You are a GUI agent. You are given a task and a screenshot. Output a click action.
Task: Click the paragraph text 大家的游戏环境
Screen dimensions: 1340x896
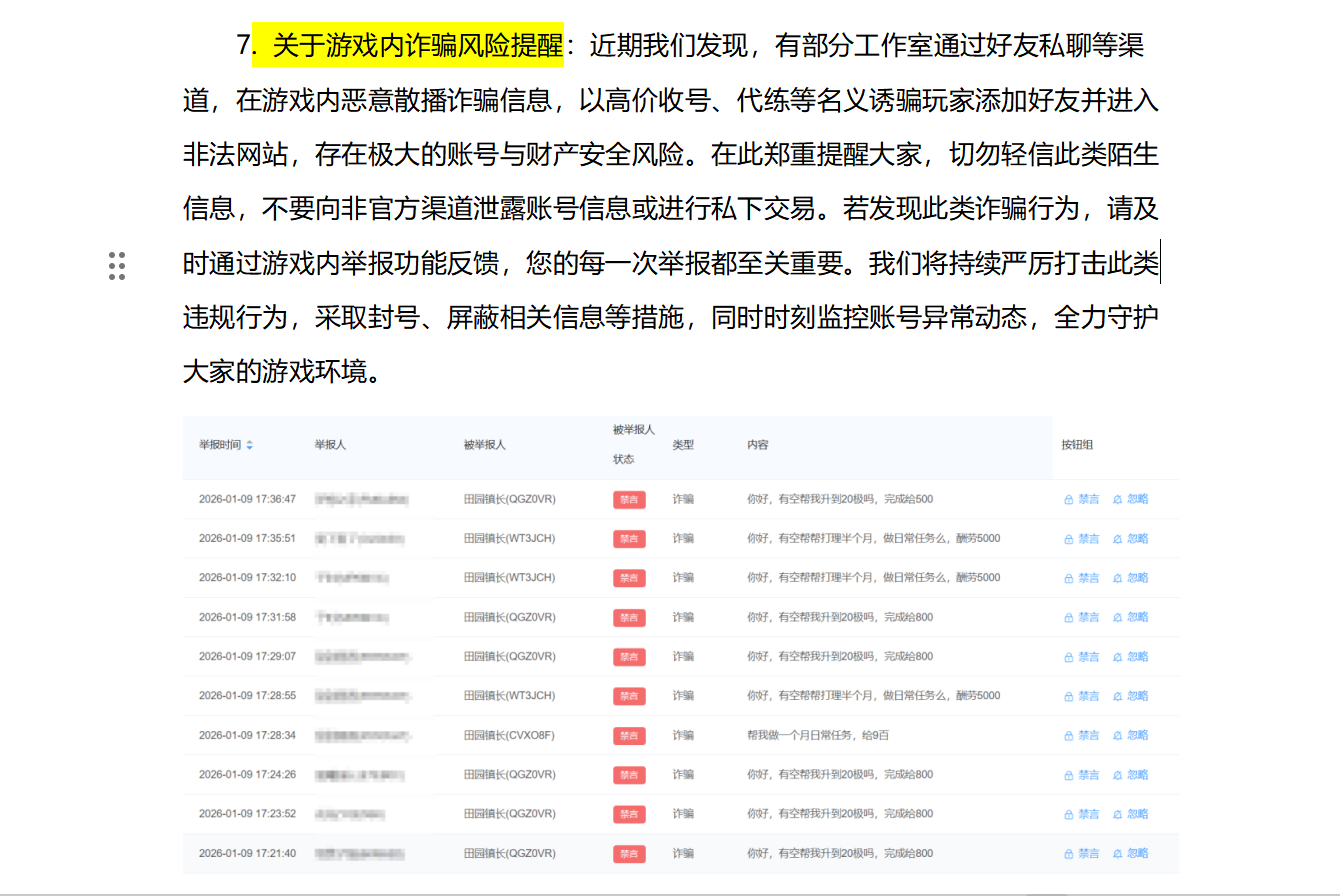[281, 372]
